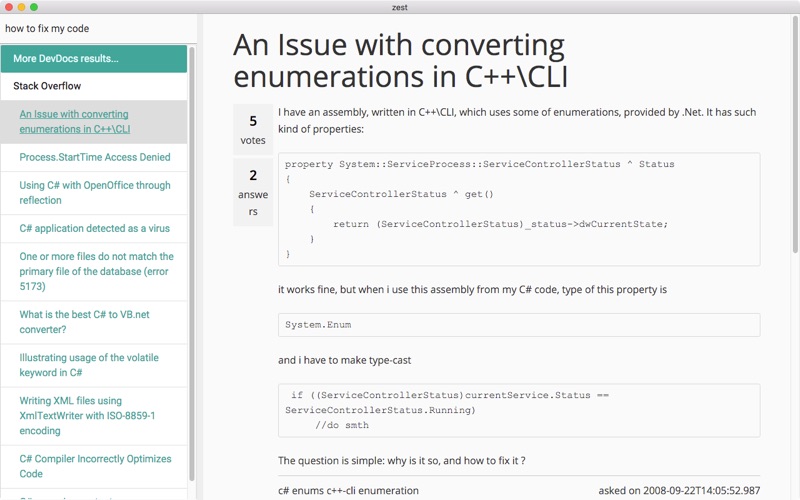Click 'and i have to make type-cast' text
This screenshot has width=800, height=500.
(x=344, y=360)
